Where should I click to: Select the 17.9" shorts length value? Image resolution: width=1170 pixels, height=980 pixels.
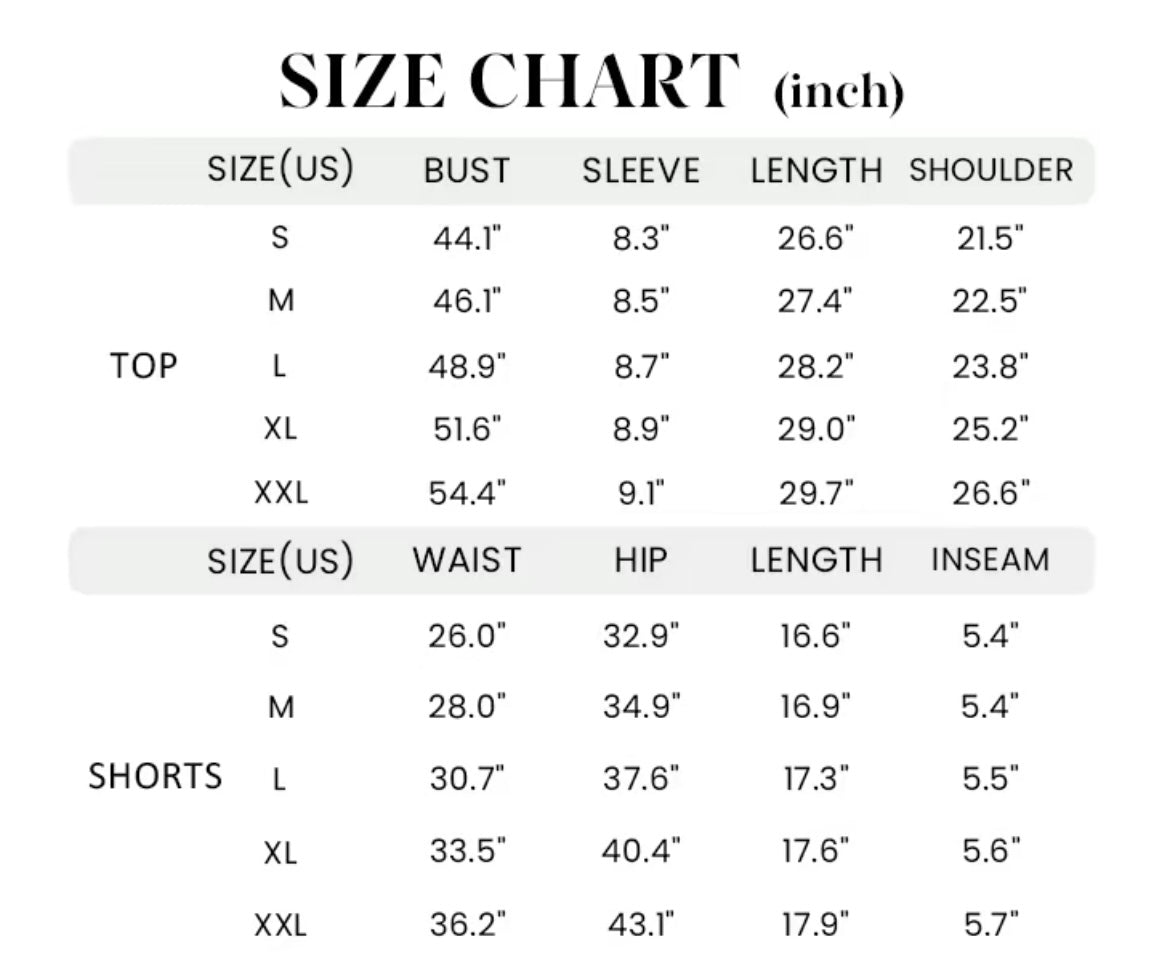815,925
